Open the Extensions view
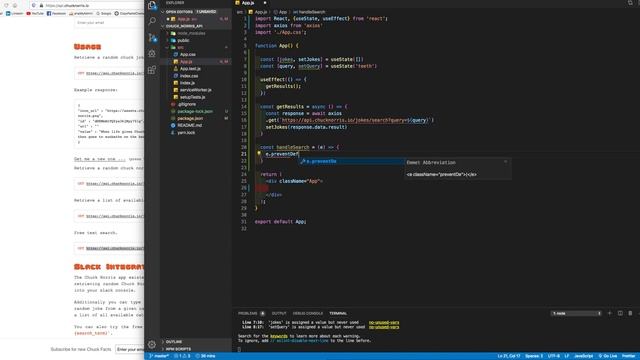This screenshot has height=360, width=640. coord(152,70)
